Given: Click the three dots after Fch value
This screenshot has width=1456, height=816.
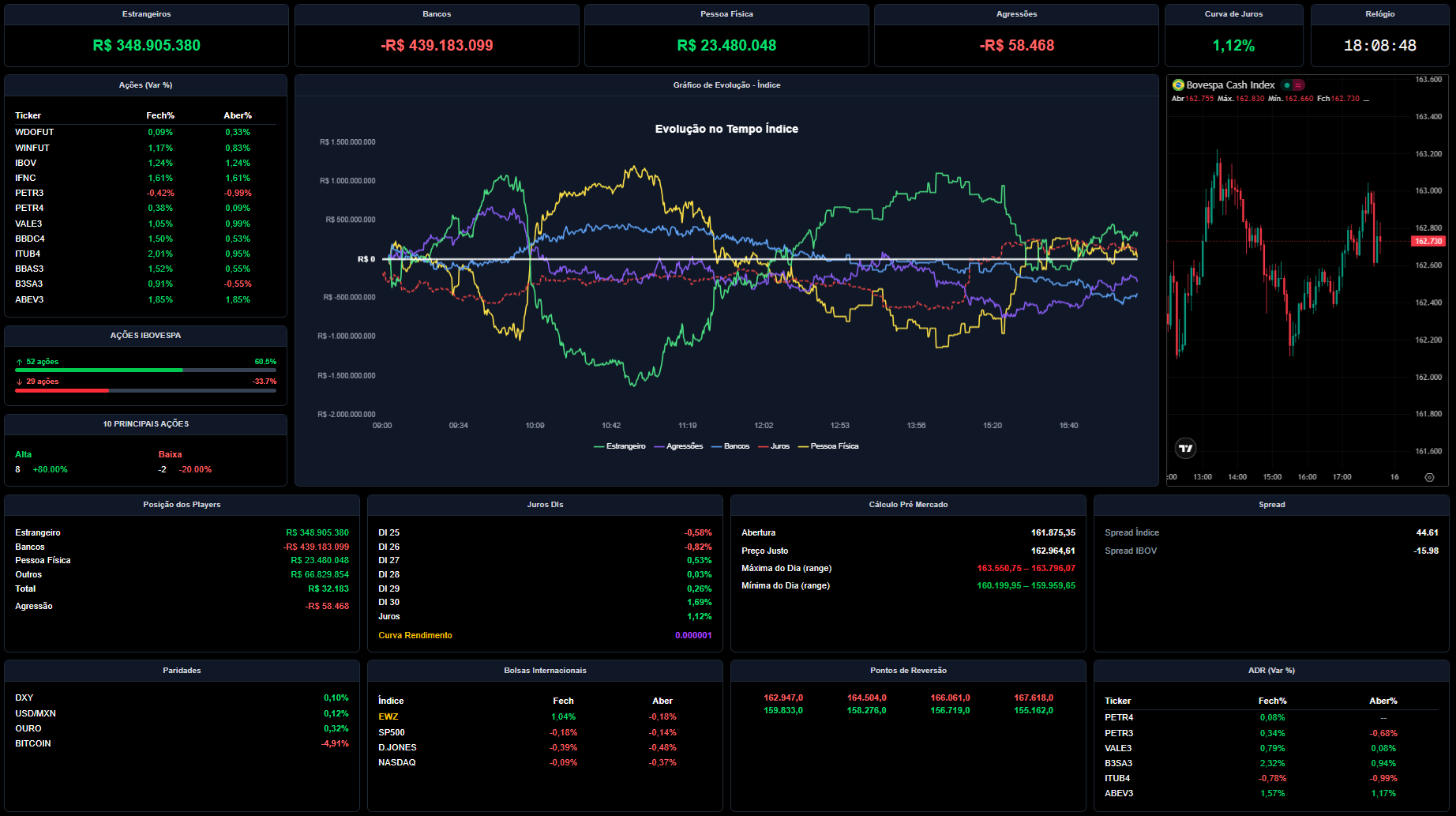Looking at the screenshot, I should [1366, 100].
